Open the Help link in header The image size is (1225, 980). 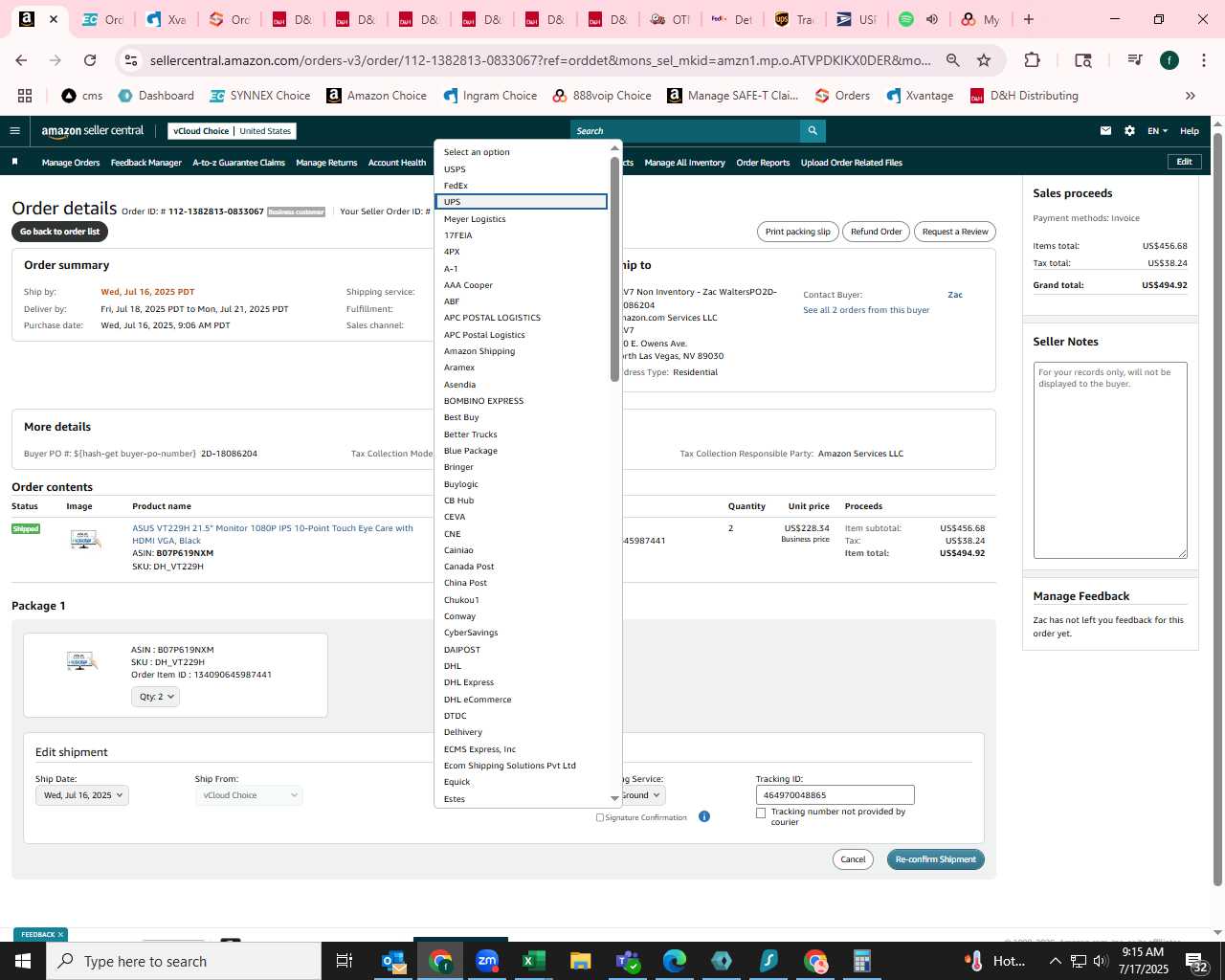1190,131
